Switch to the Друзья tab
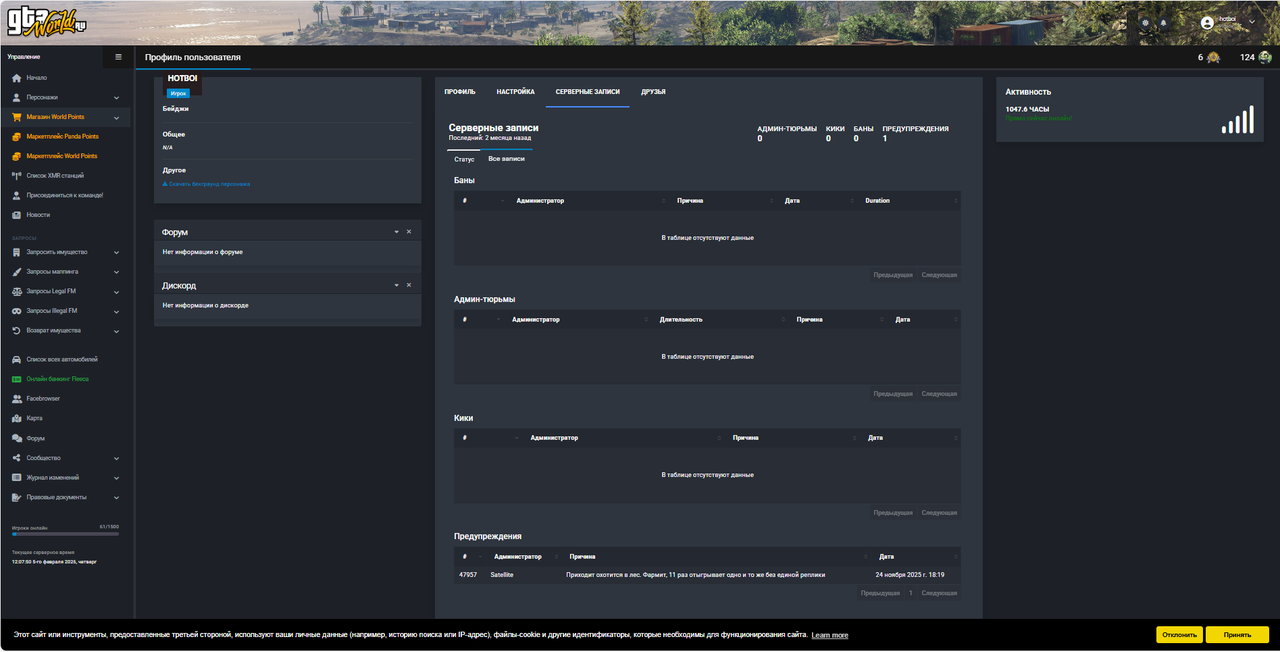The width and height of the screenshot is (1280, 652). point(653,92)
